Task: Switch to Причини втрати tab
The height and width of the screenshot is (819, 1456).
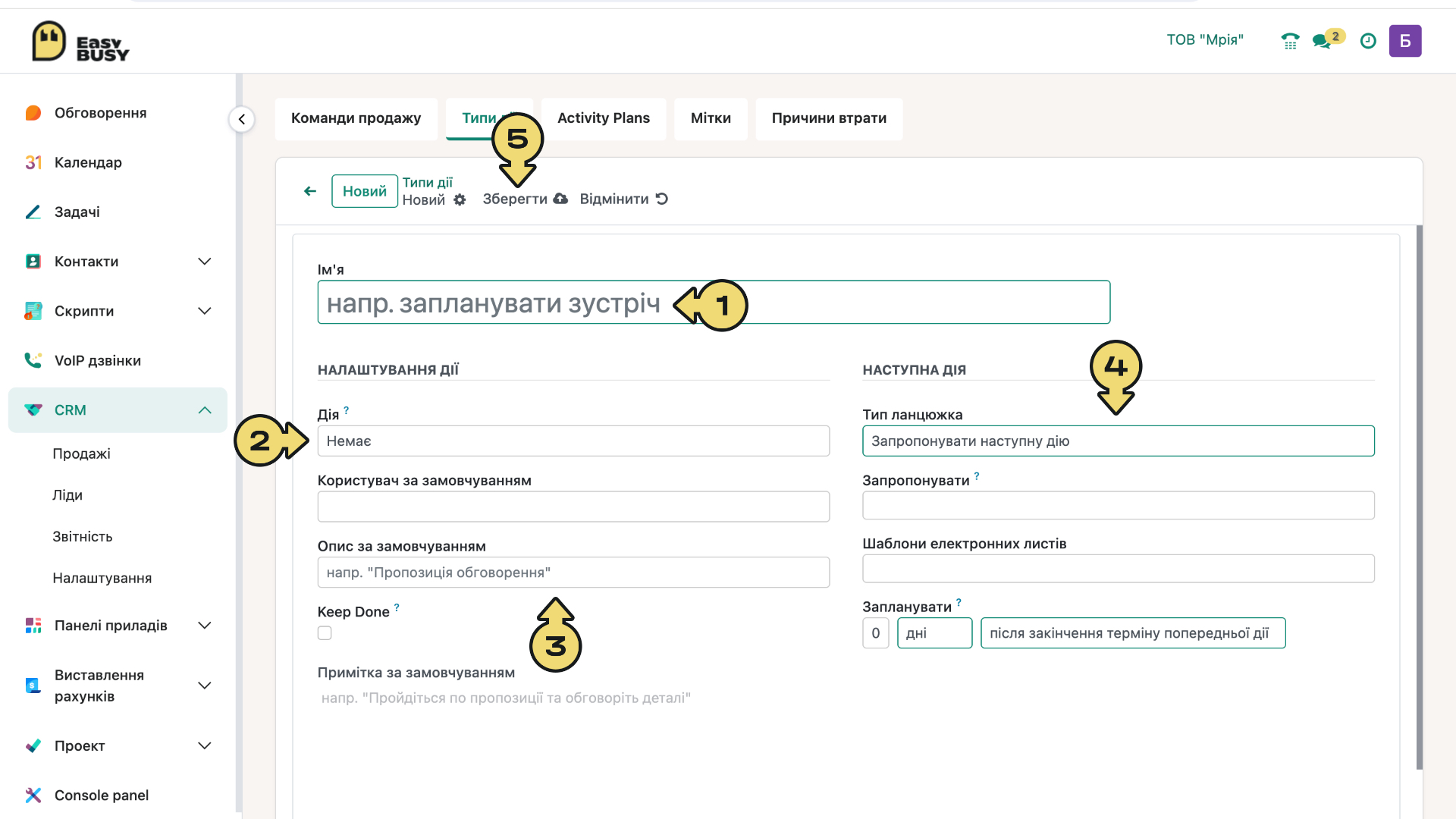Action: [x=829, y=118]
